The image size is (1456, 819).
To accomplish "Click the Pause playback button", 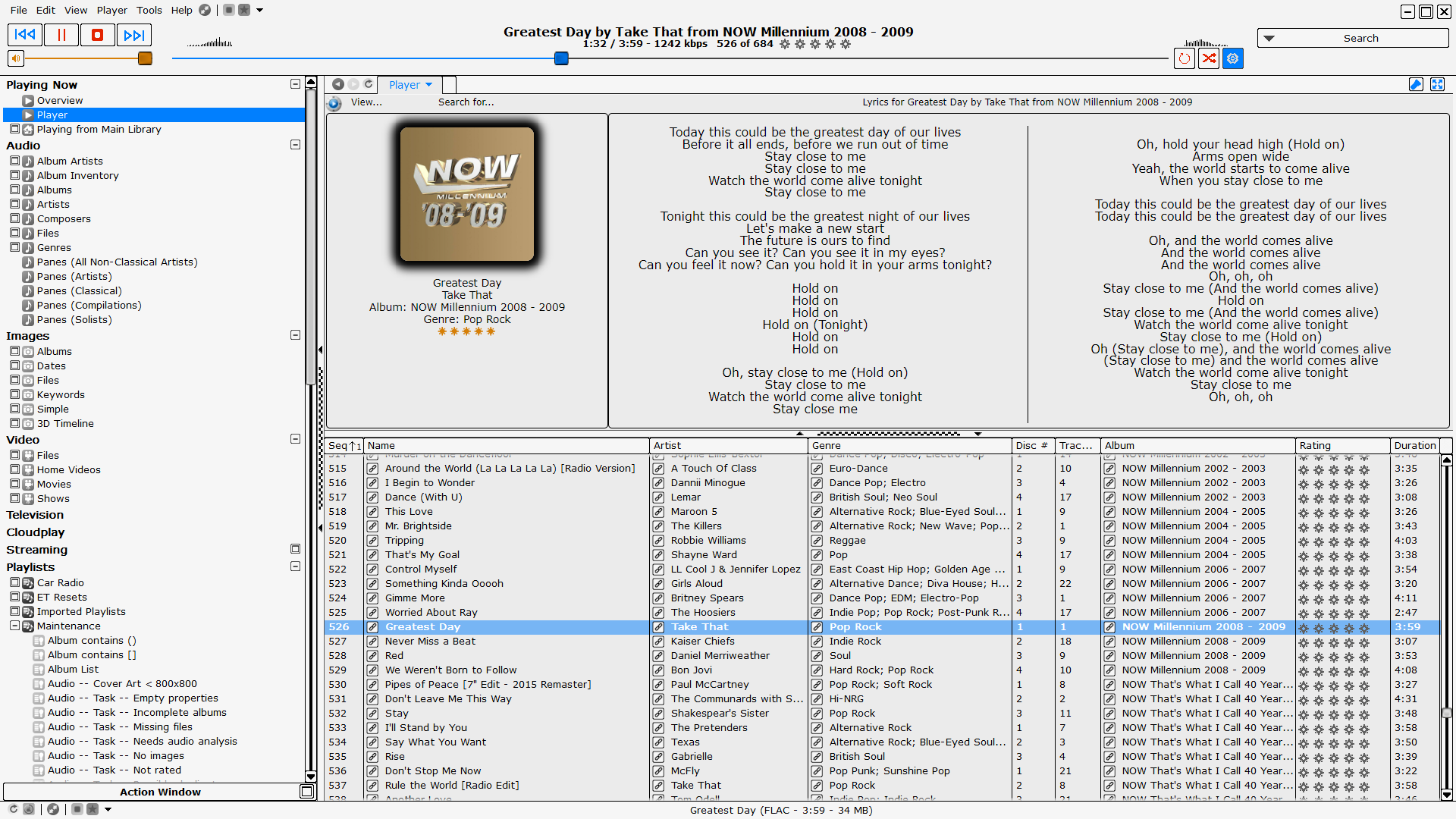I will pos(62,36).
